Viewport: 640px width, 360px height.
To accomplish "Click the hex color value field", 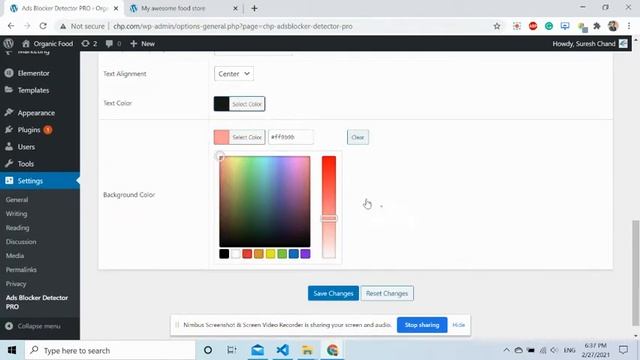I will click(291, 137).
